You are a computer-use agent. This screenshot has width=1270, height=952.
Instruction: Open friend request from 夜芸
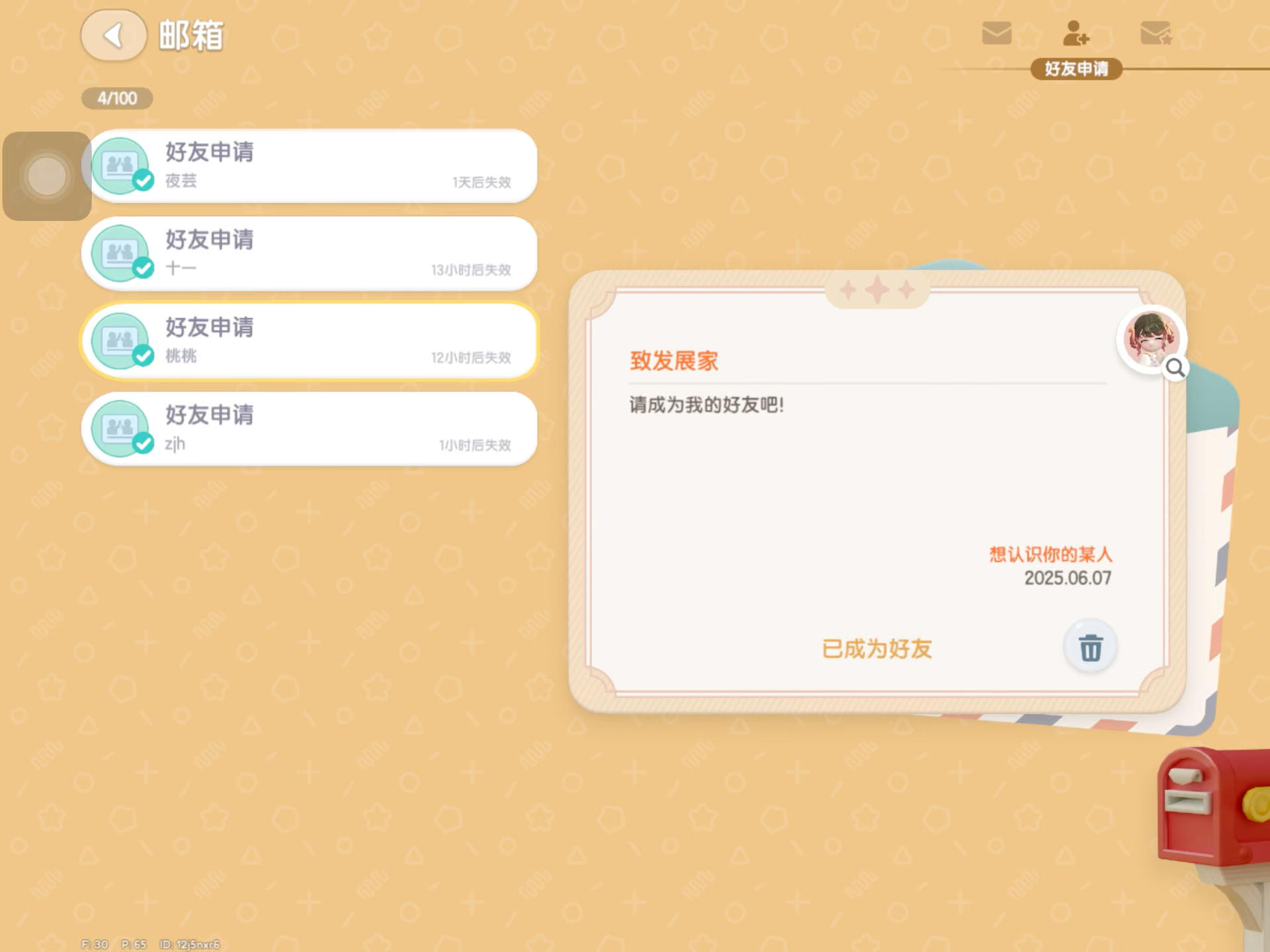[x=310, y=166]
